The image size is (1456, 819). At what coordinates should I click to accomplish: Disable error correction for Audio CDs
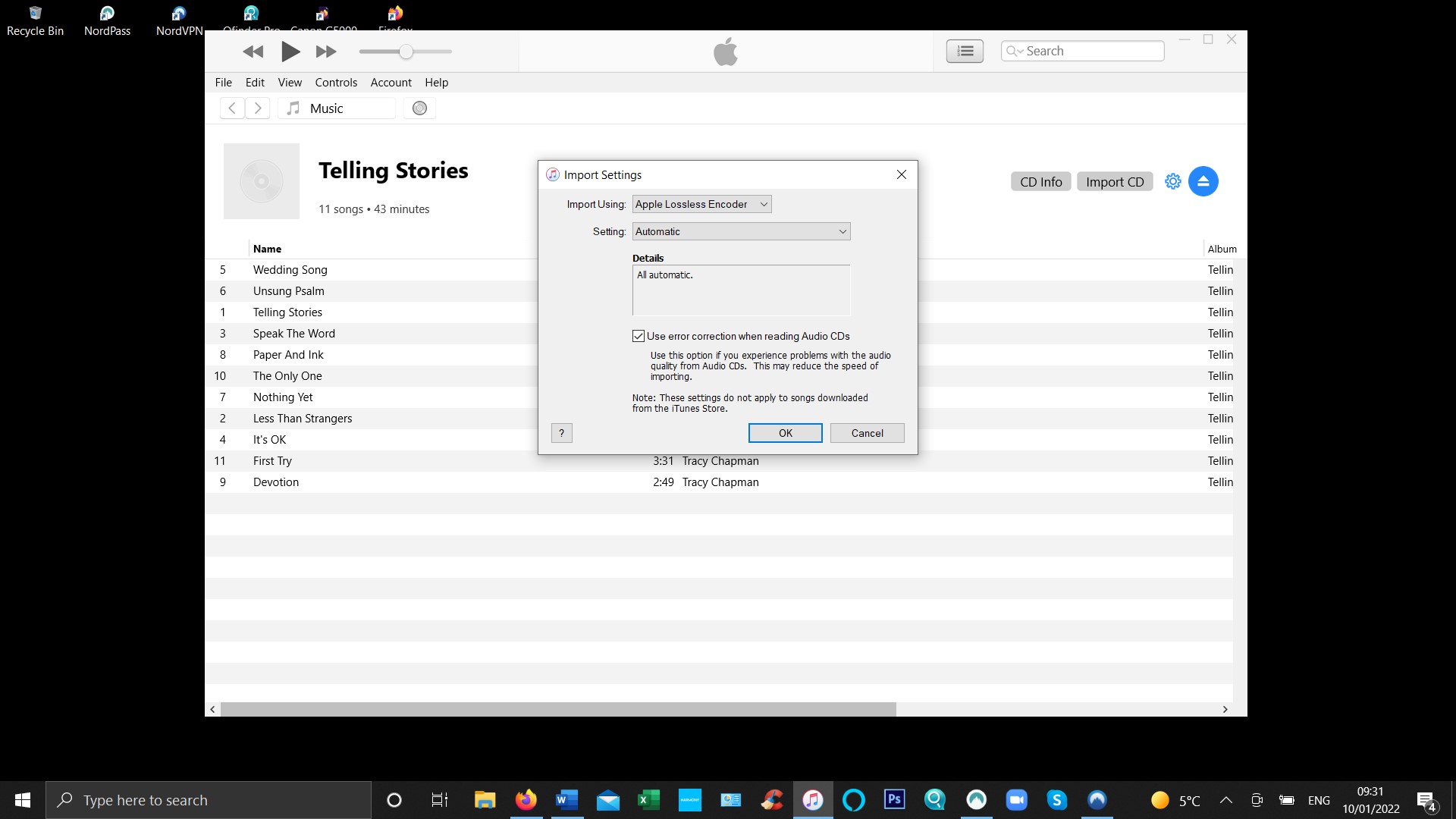[639, 336]
